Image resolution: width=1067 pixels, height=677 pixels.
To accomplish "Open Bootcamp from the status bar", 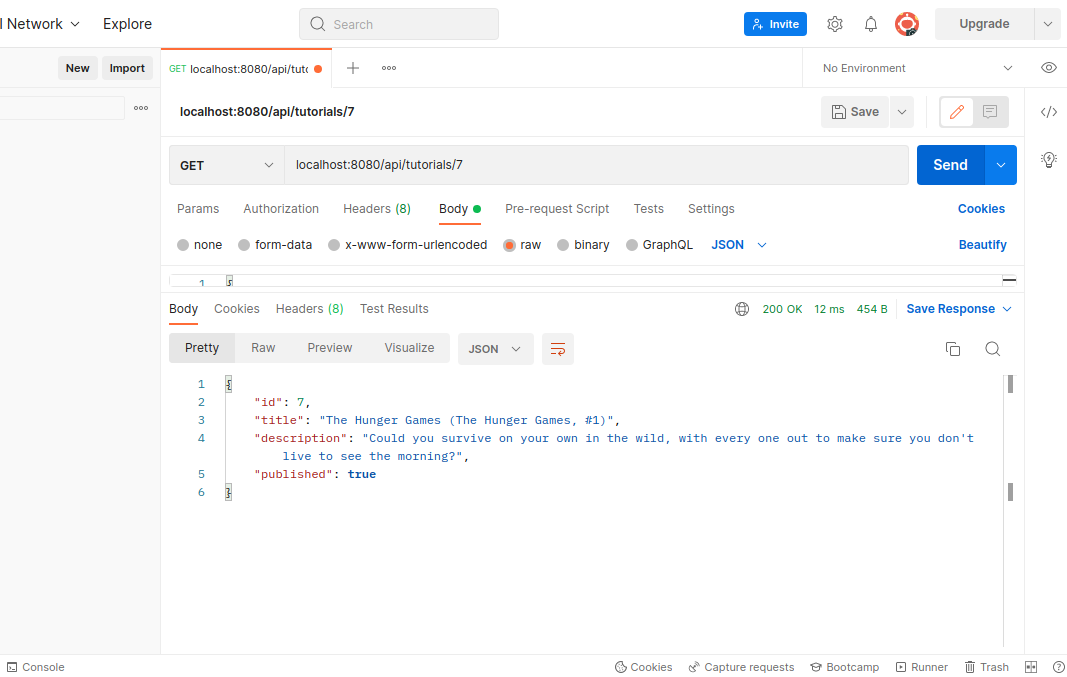I will coord(844,667).
